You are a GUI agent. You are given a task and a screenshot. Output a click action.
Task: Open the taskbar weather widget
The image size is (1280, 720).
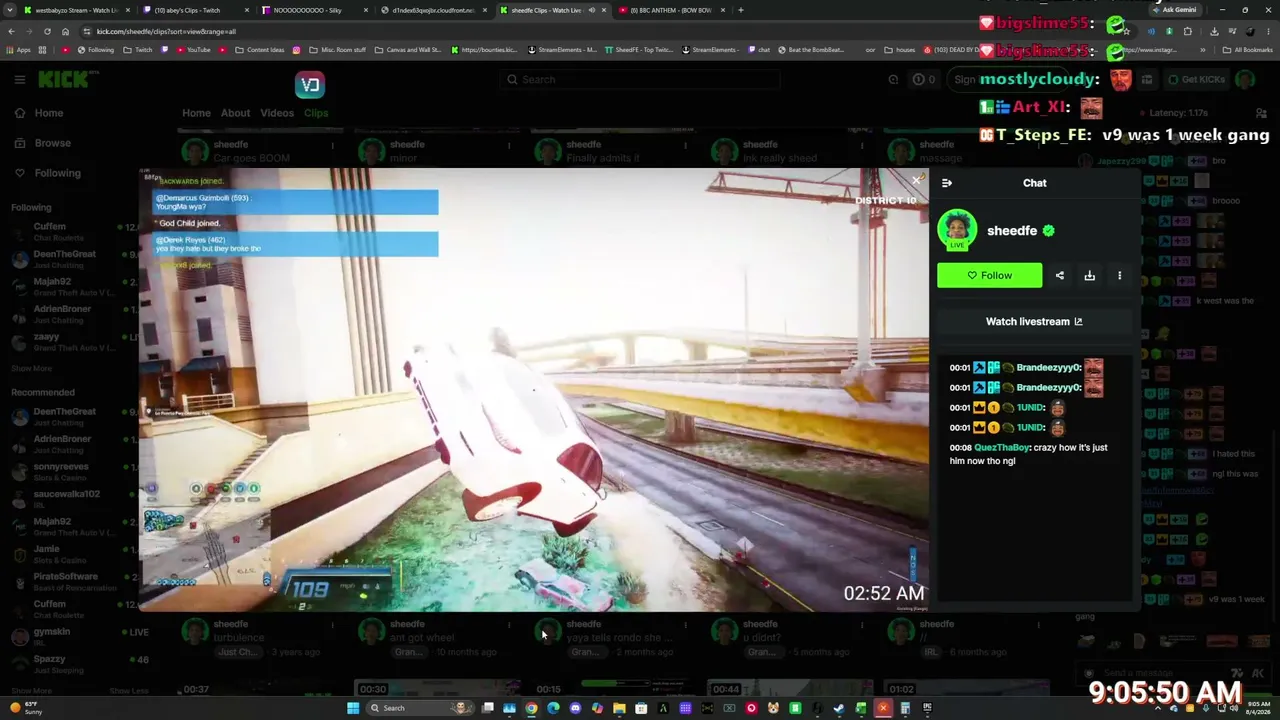tap(26, 708)
